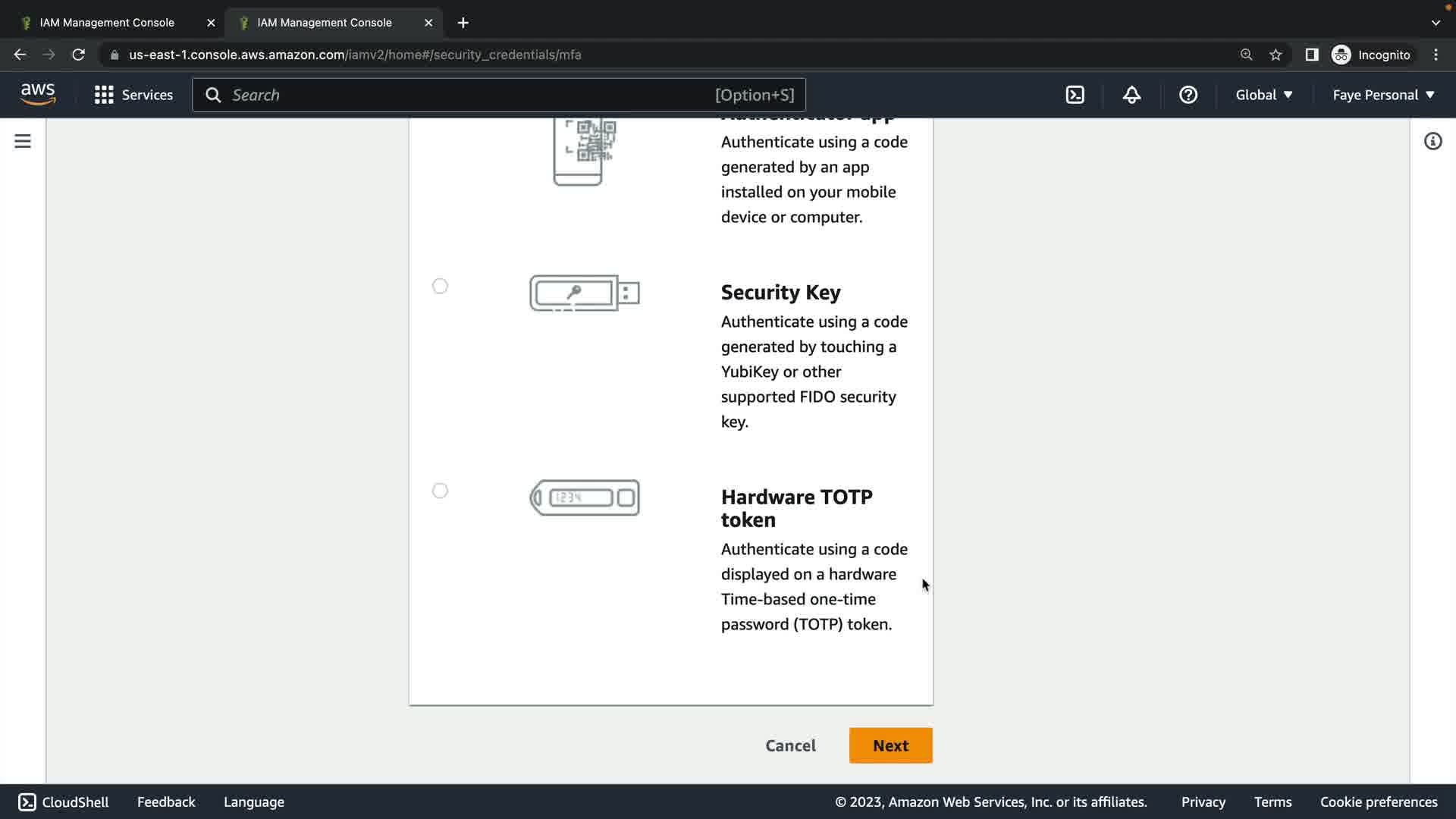Switch to the first IAM Management Console tab
Image resolution: width=1456 pixels, height=819 pixels.
click(108, 23)
